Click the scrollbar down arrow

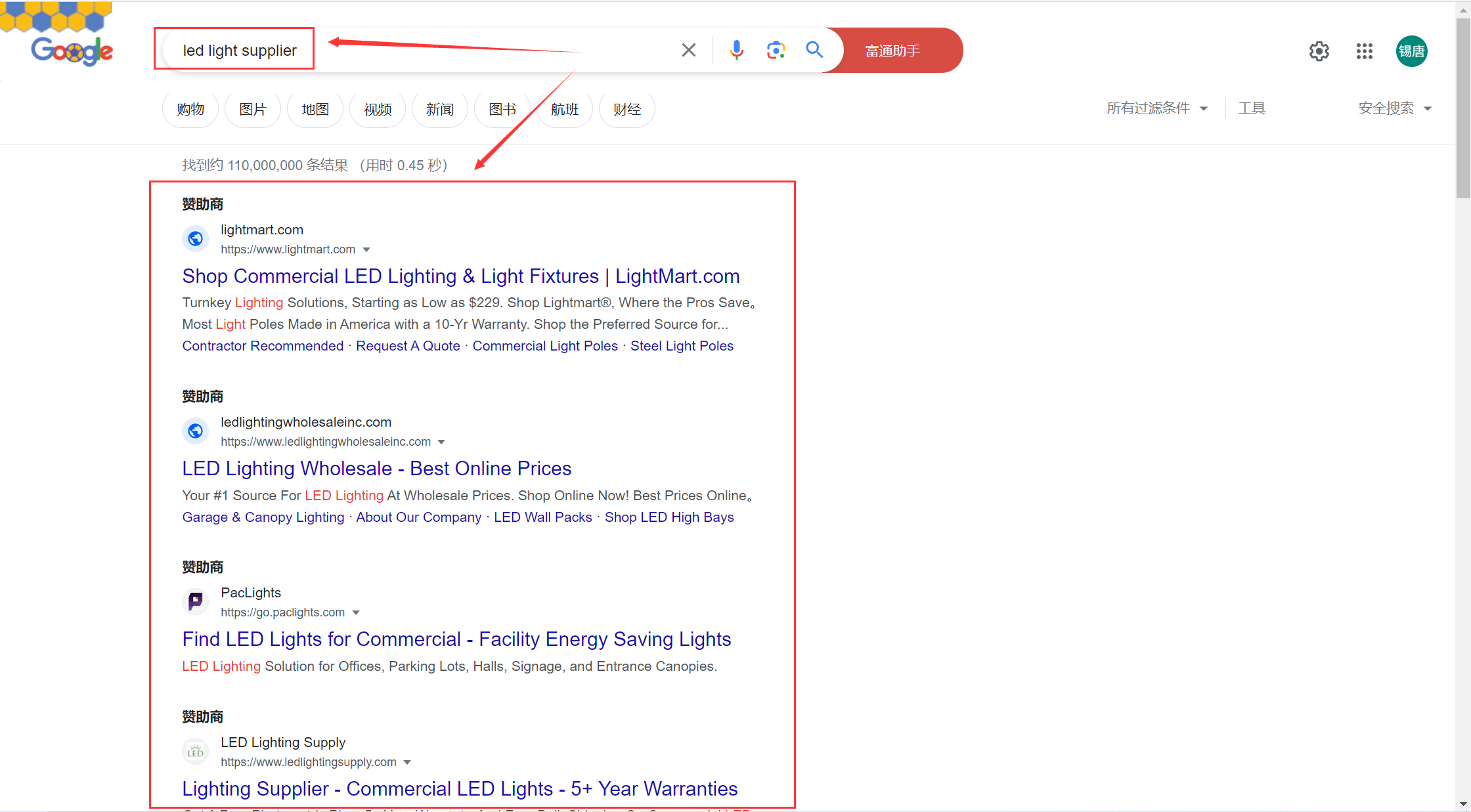1463,804
